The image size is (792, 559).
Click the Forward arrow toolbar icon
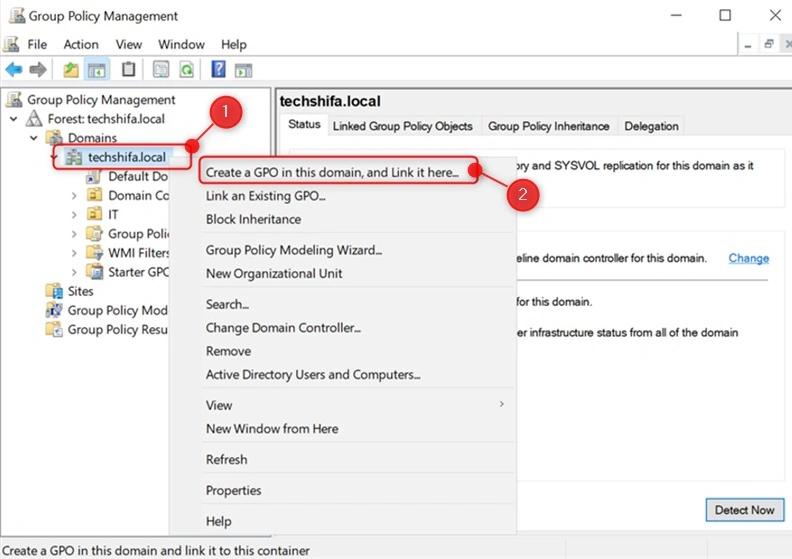tap(38, 69)
